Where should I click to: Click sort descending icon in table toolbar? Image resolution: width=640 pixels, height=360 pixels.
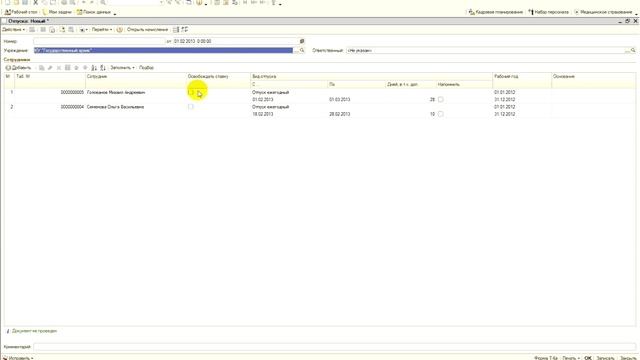pyautogui.click(x=103, y=68)
